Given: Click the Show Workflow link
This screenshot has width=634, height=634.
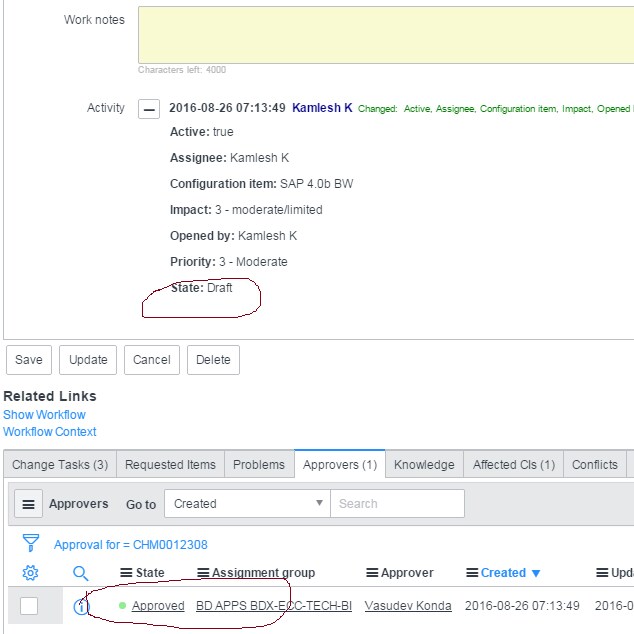Looking at the screenshot, I should point(44,415).
